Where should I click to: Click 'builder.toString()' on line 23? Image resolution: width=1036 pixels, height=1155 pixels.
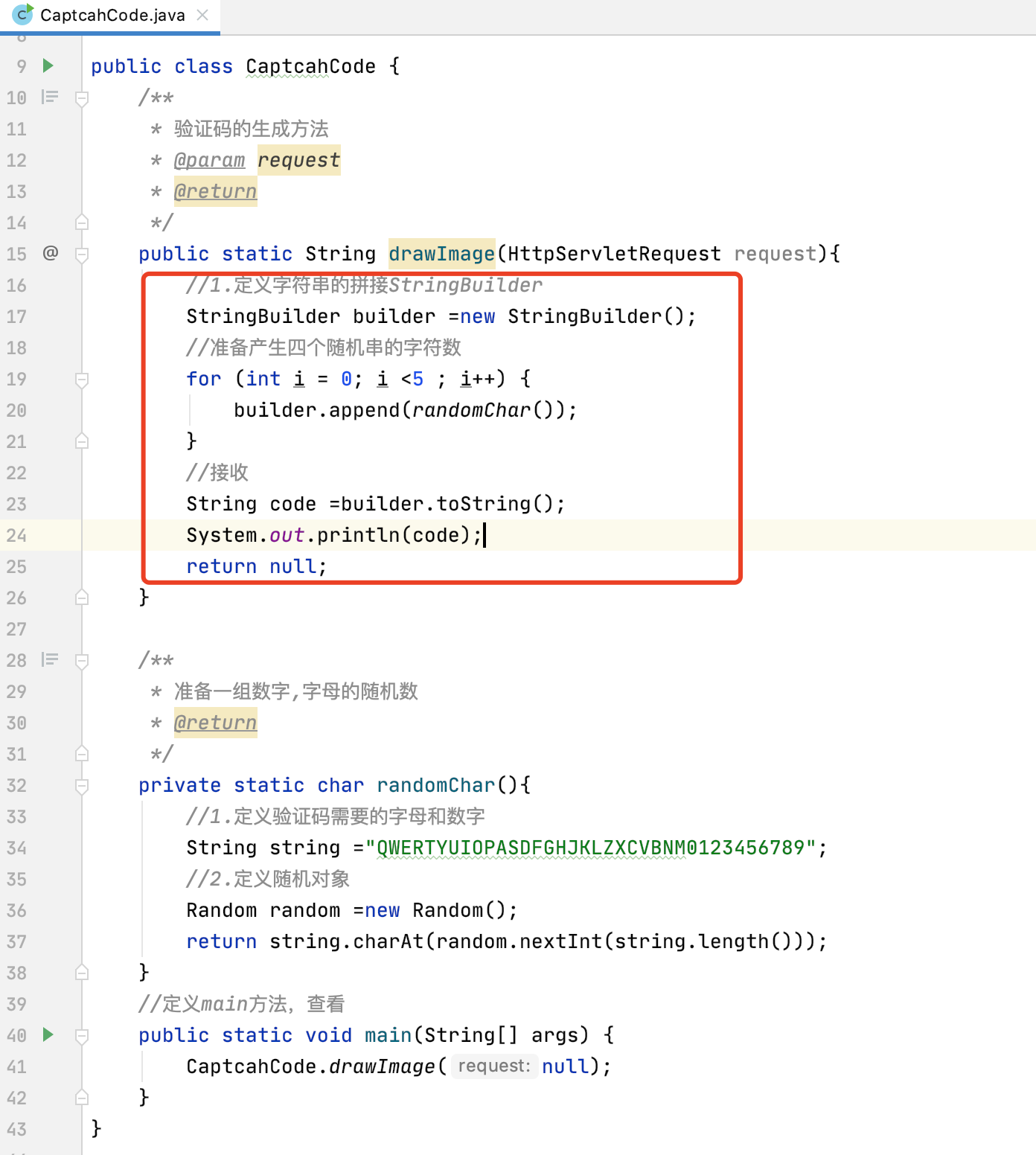point(447,504)
